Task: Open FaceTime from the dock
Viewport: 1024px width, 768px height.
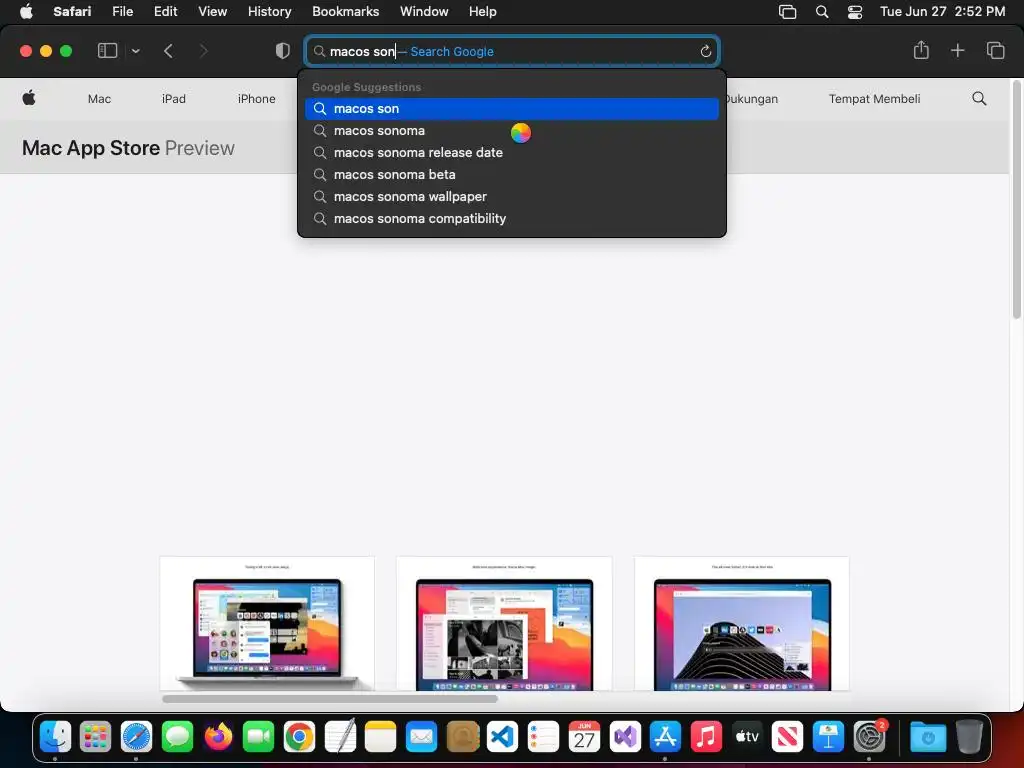Action: (x=259, y=737)
